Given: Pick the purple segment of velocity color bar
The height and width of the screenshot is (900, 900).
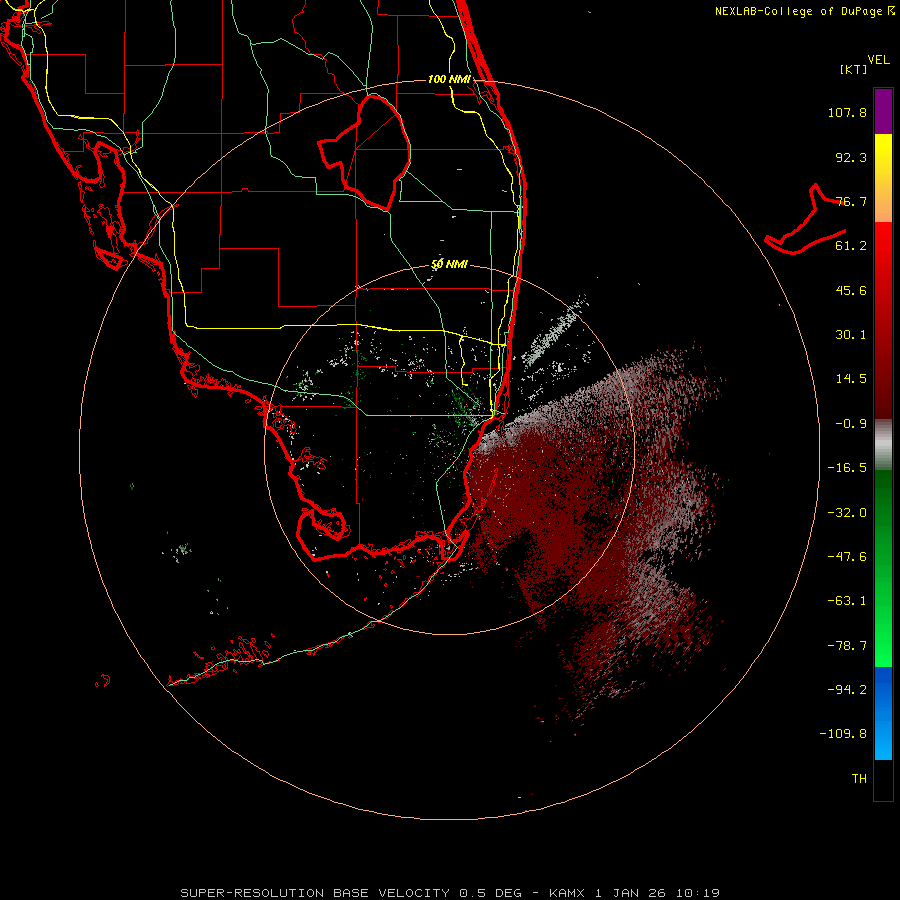Looking at the screenshot, I should click(883, 111).
